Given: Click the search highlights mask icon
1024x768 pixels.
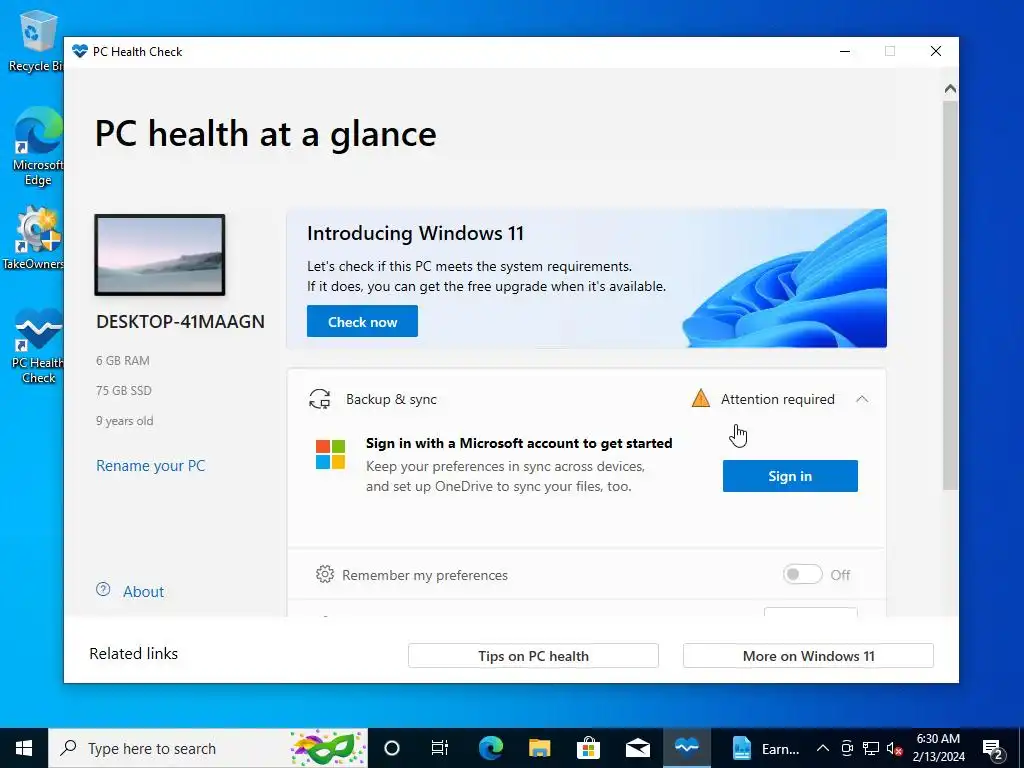Looking at the screenshot, I should pos(328,748).
